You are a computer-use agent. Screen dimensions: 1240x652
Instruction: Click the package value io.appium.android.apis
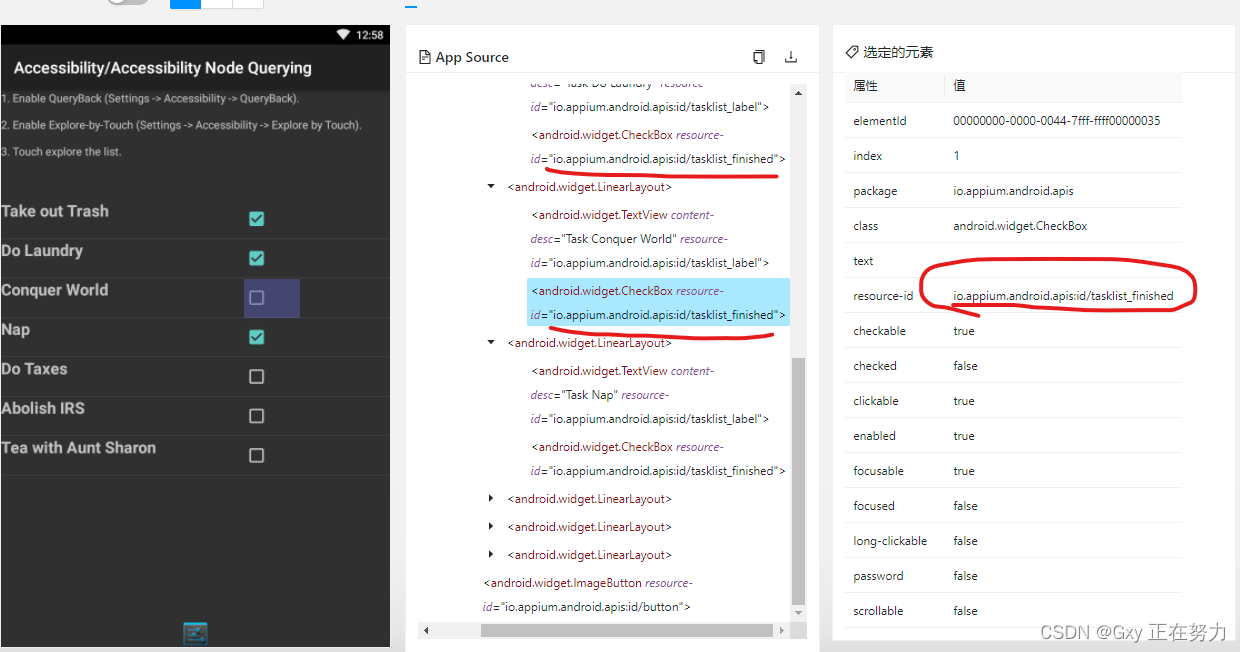(1013, 191)
